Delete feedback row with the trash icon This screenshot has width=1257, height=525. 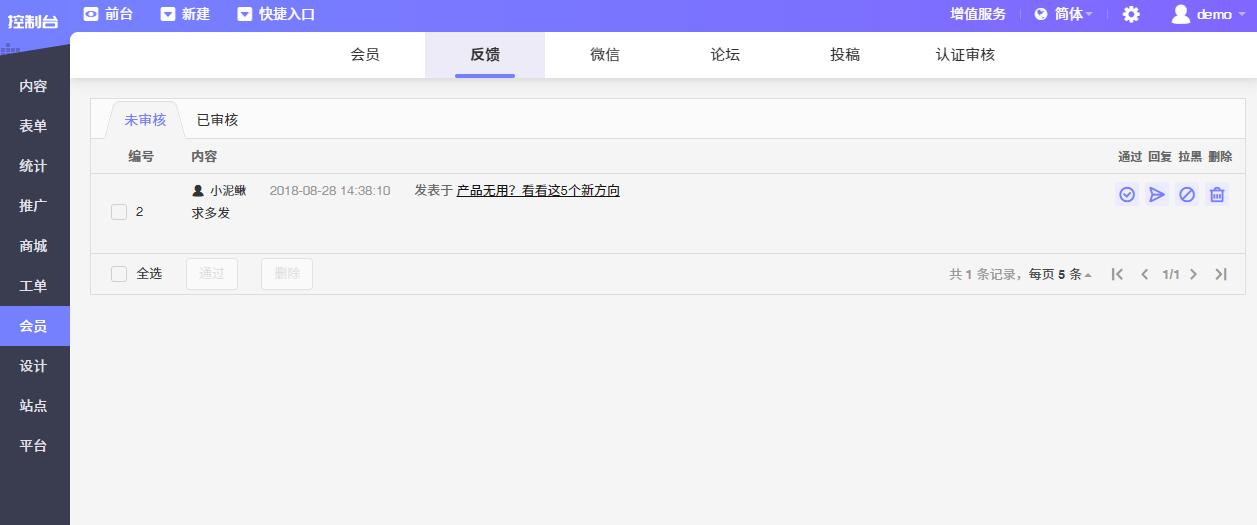[x=1217, y=195]
